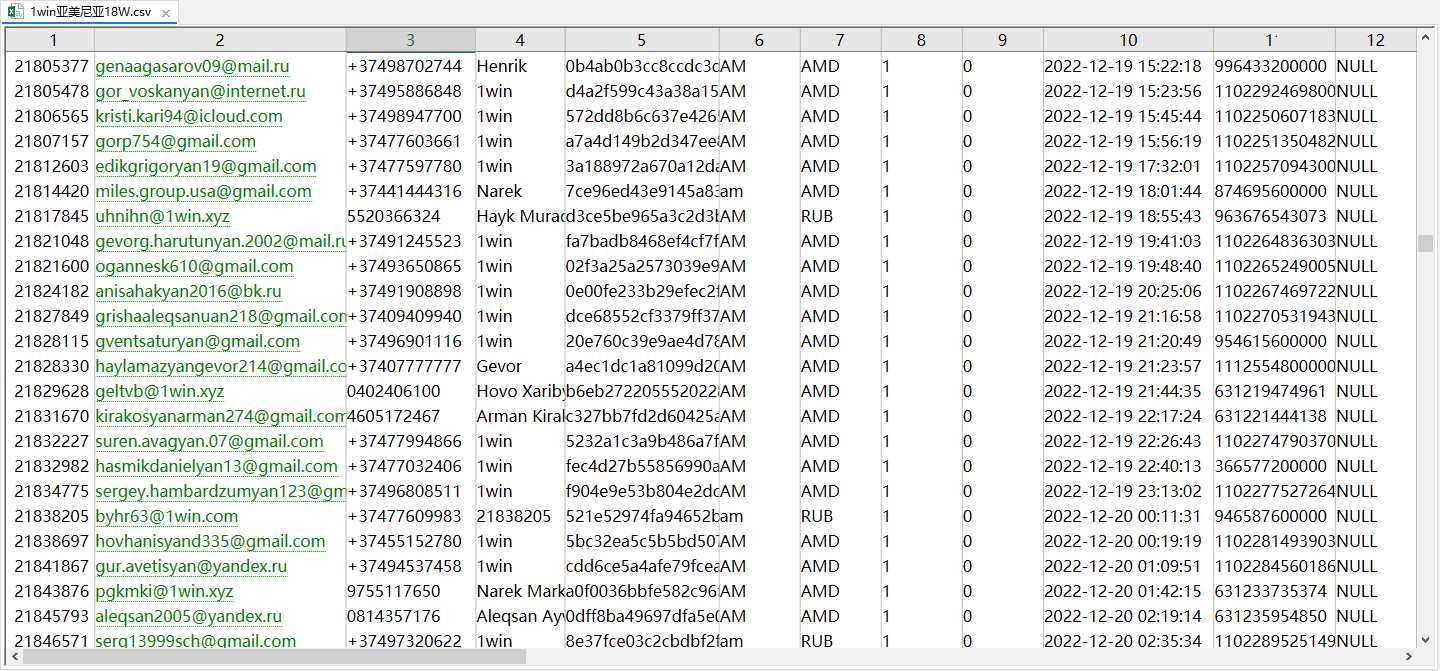
Task: Click the spreadsheet icon on the file tab
Action: click(x=15, y=12)
